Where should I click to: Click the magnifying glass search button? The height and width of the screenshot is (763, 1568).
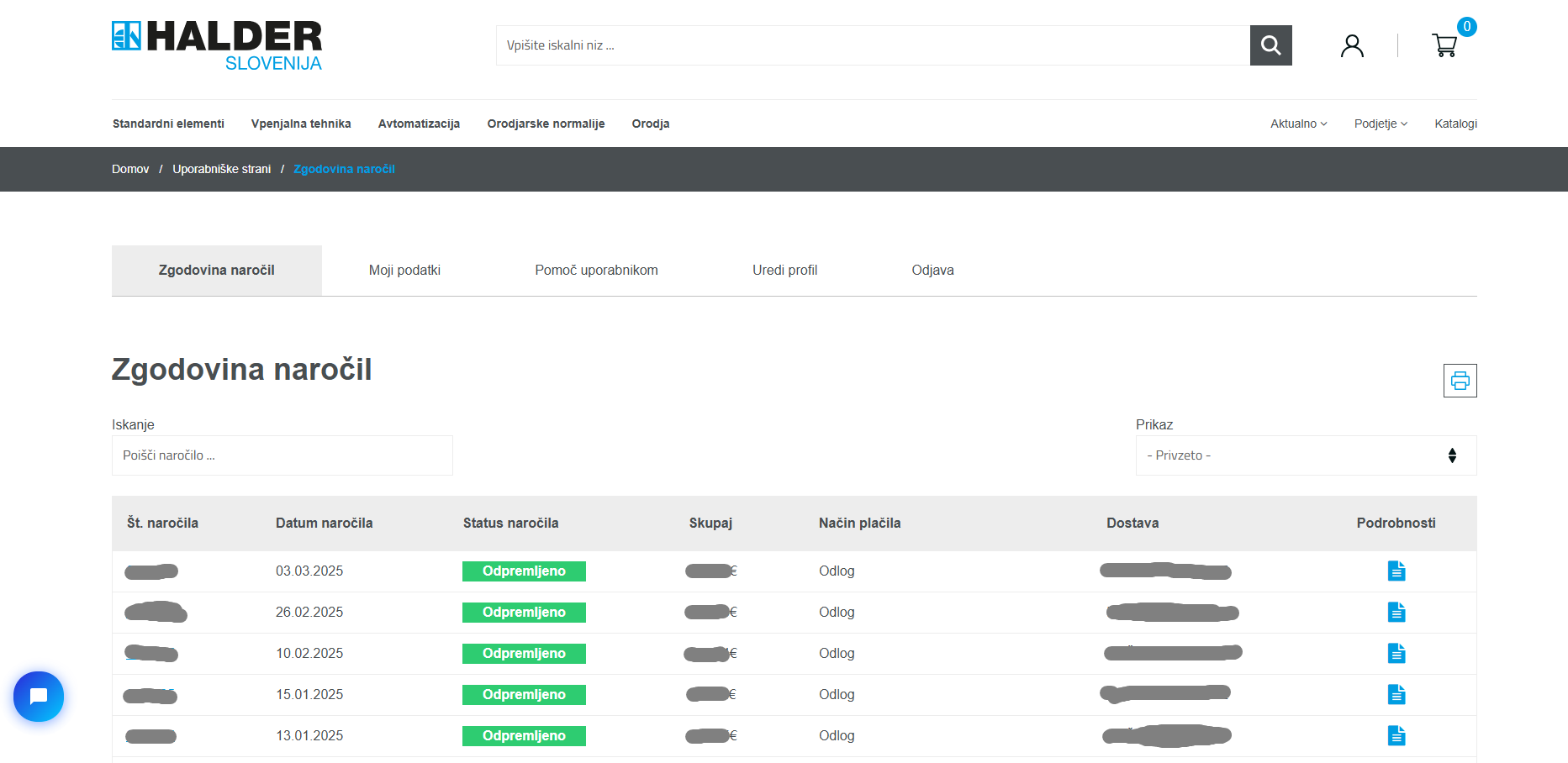coord(1270,45)
